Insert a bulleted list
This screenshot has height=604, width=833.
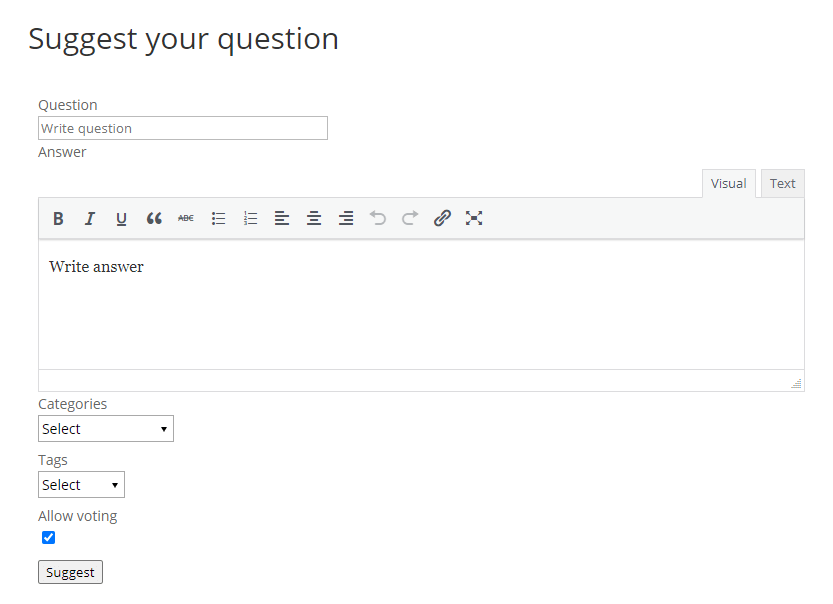coord(218,218)
